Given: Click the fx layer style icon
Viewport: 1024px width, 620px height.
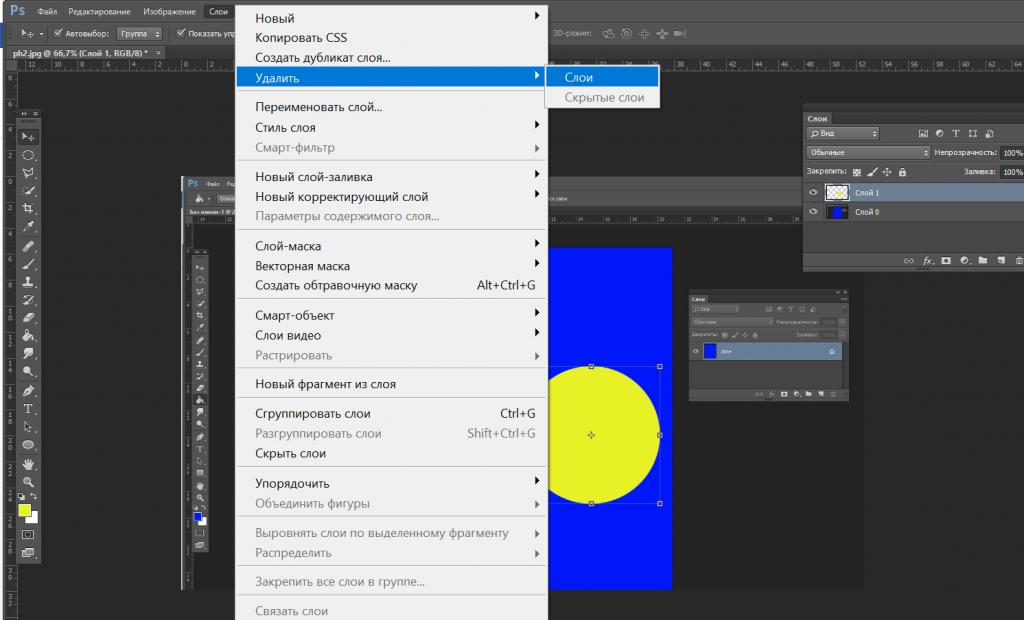Looking at the screenshot, I should tap(927, 260).
